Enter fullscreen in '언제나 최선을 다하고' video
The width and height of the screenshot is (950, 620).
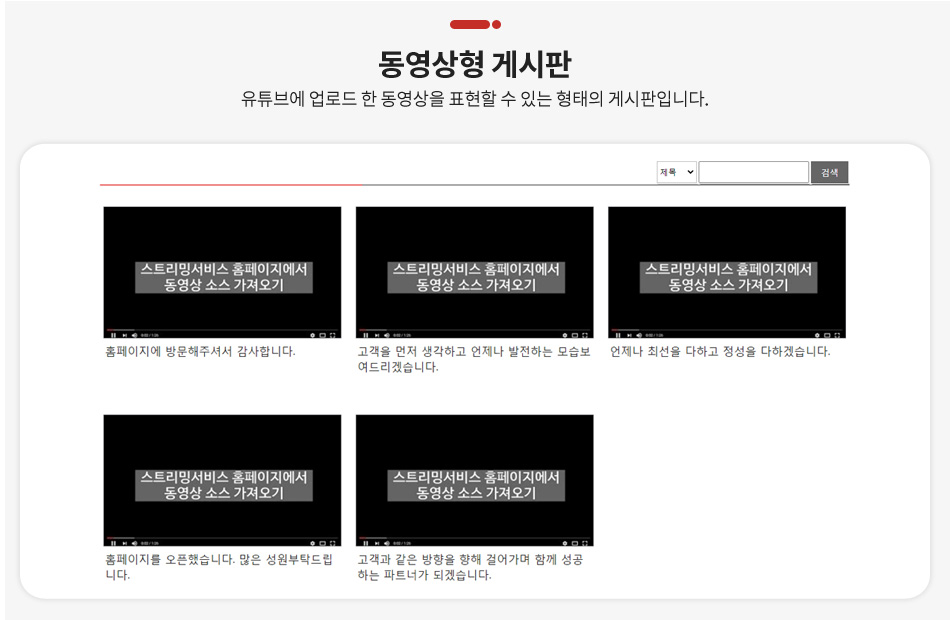coord(837,335)
